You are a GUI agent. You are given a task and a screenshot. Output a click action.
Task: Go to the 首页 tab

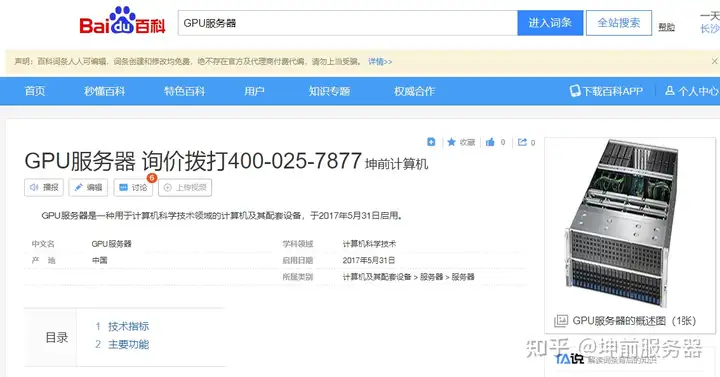click(x=35, y=91)
